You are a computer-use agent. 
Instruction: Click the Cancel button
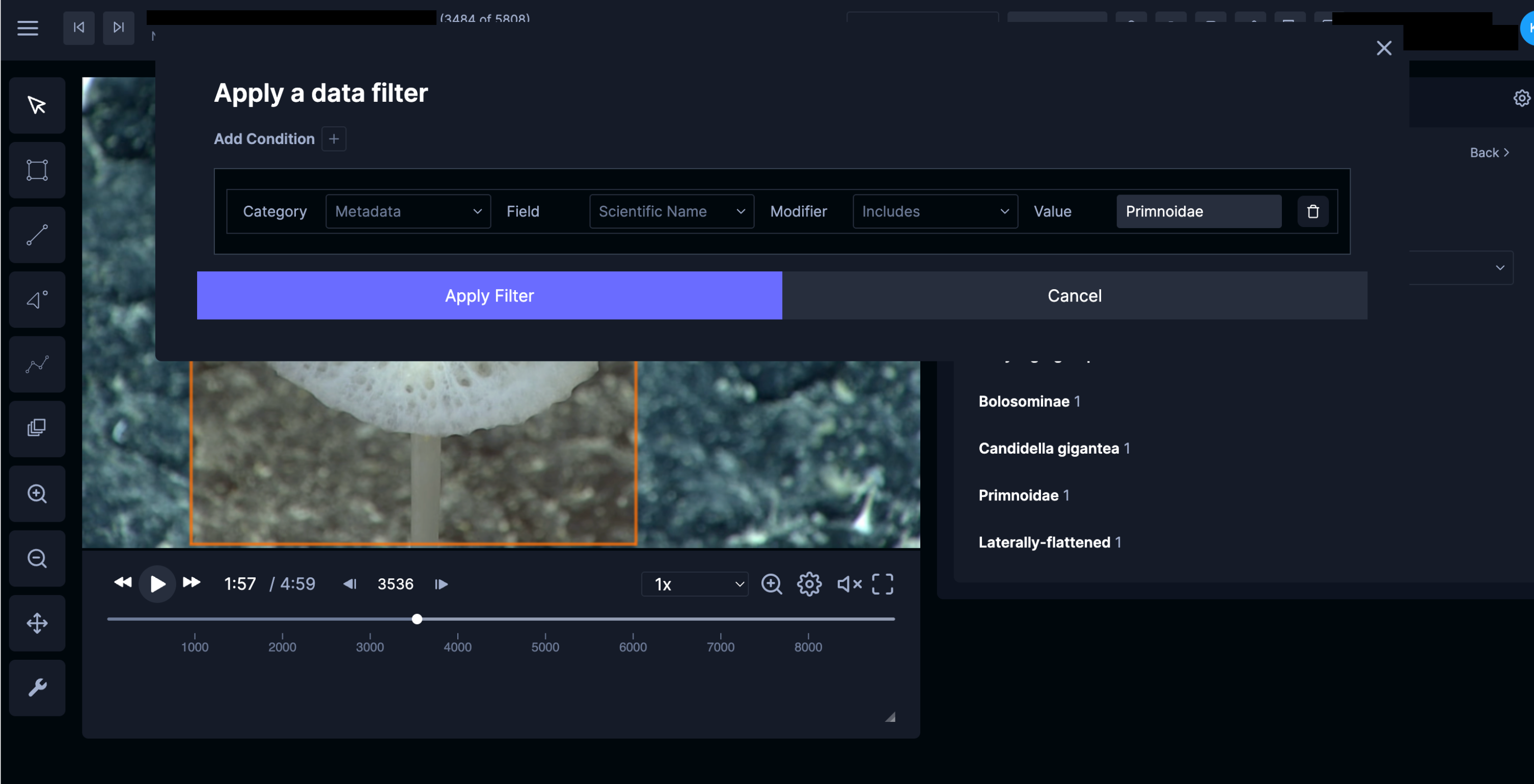(1074, 296)
